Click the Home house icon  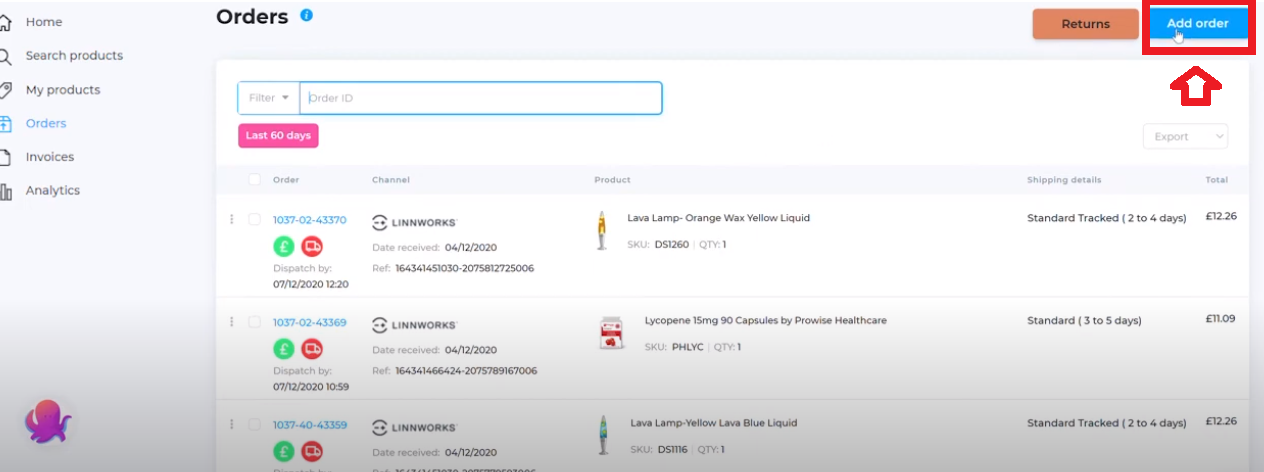tap(5, 22)
